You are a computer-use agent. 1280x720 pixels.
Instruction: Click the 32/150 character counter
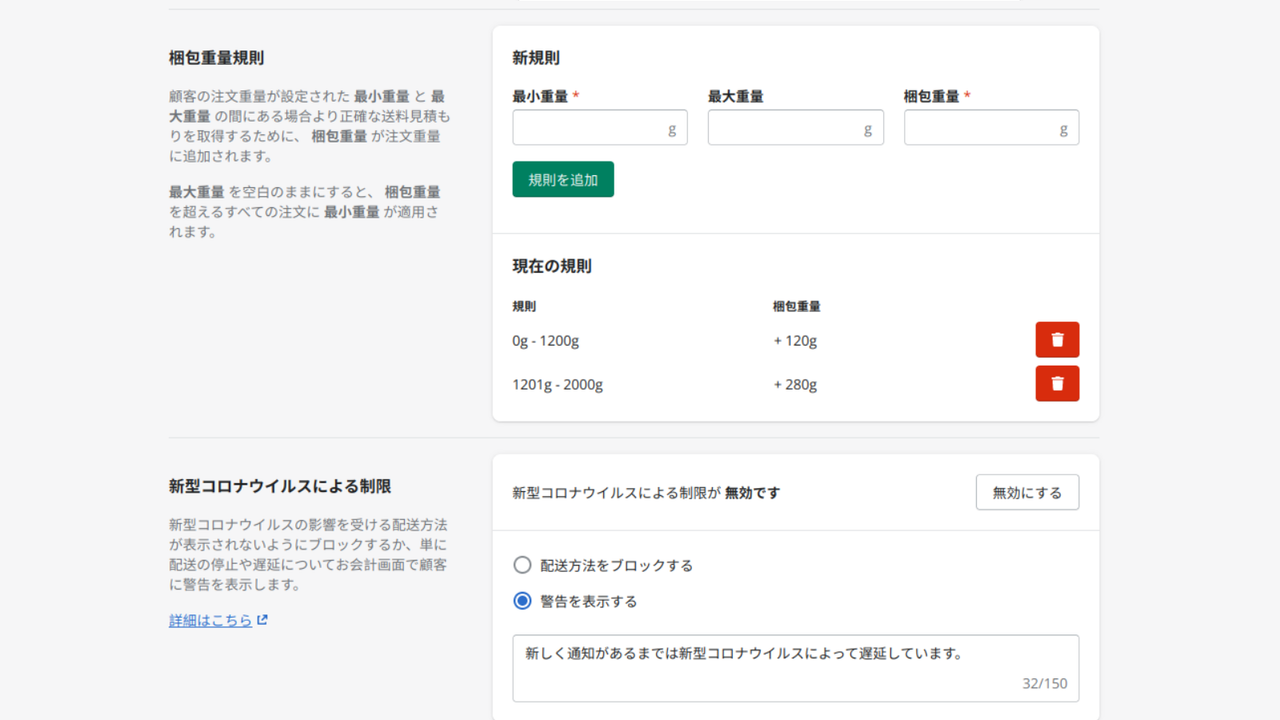1045,684
